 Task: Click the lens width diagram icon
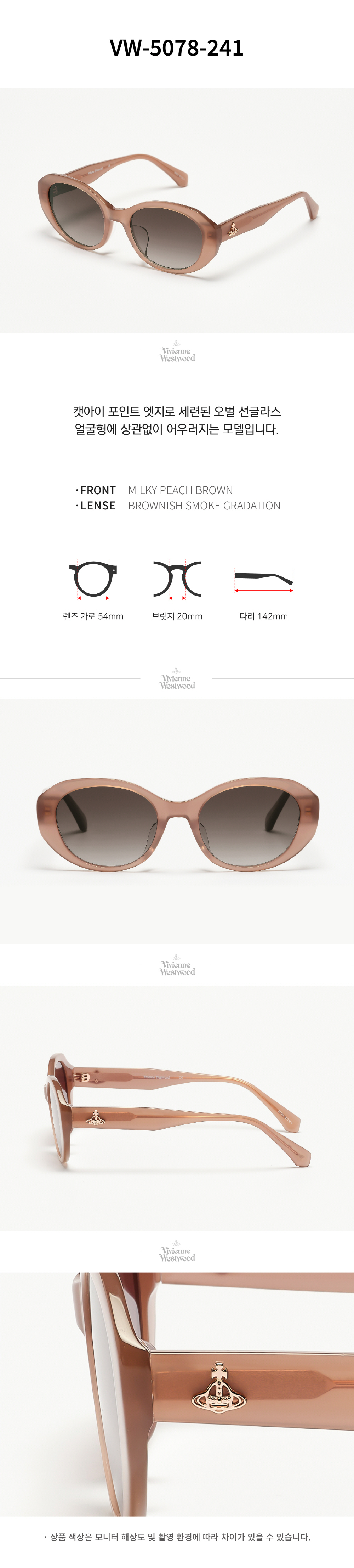93,579
